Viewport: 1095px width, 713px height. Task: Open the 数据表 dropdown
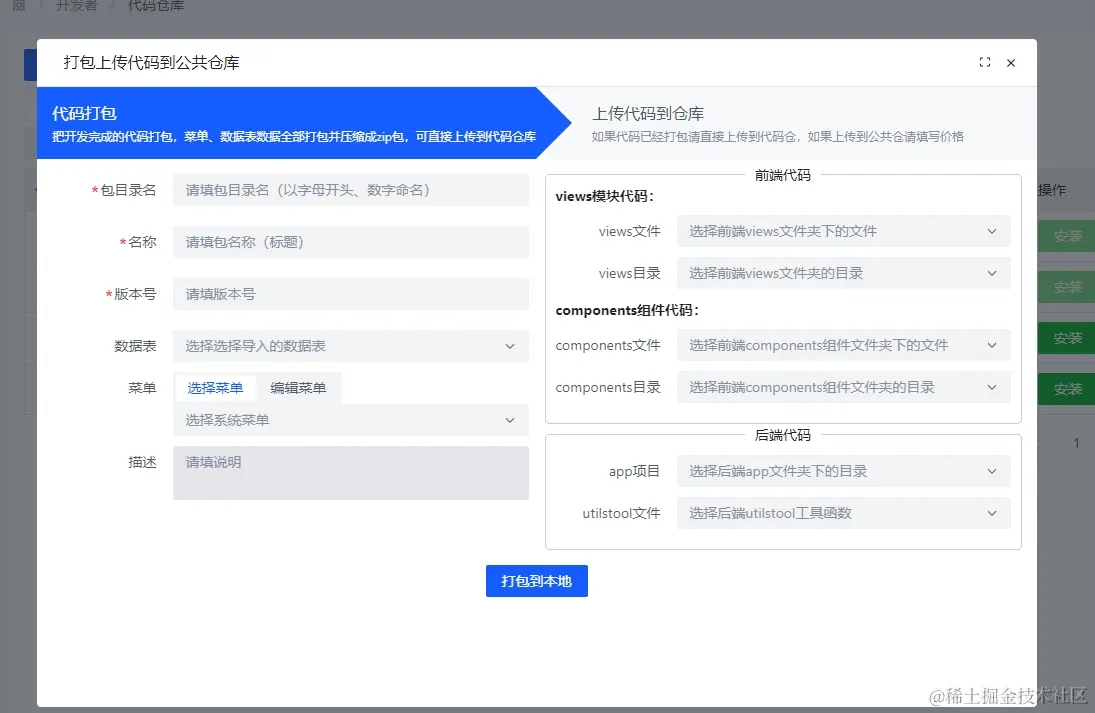tap(351, 346)
